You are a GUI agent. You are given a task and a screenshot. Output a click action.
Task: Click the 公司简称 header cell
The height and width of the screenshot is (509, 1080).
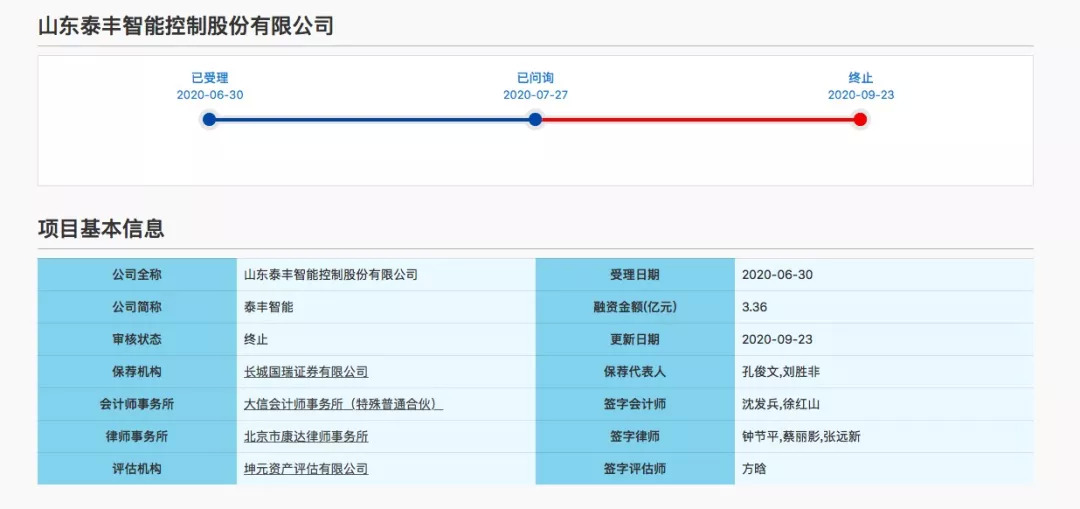pyautogui.click(x=137, y=307)
